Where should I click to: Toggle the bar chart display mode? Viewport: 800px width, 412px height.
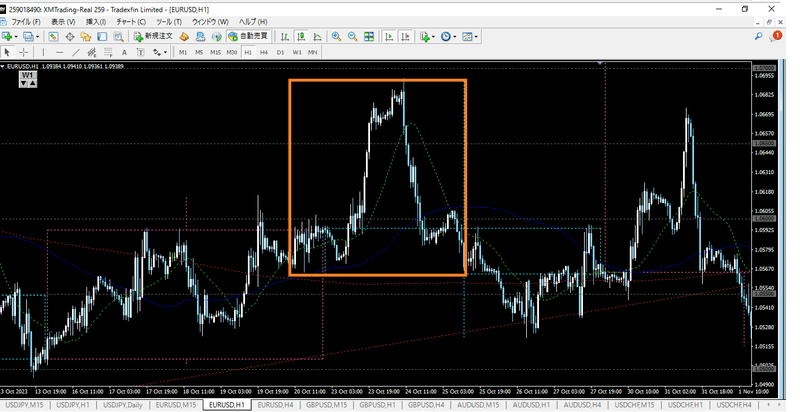tap(285, 36)
